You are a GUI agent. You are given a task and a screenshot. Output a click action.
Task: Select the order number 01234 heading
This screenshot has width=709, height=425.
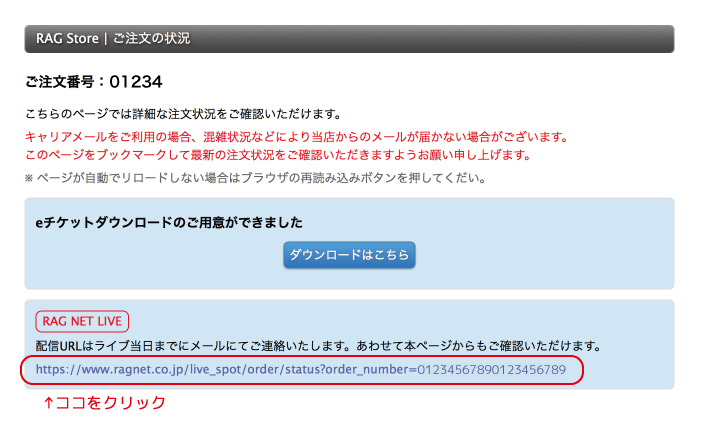[x=94, y=82]
